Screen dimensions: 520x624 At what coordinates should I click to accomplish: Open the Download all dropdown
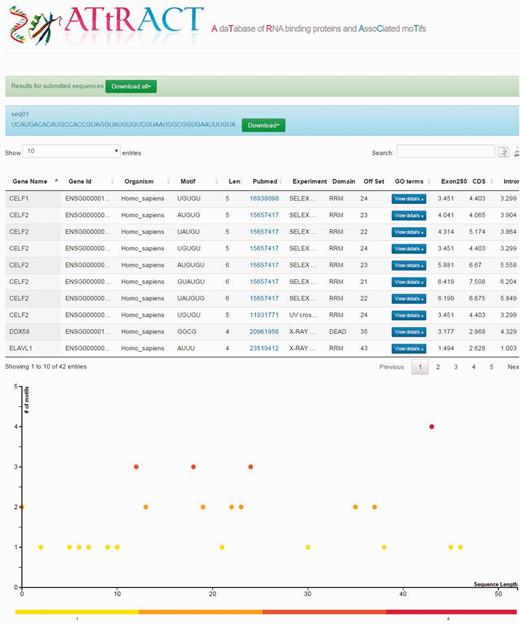[131, 86]
